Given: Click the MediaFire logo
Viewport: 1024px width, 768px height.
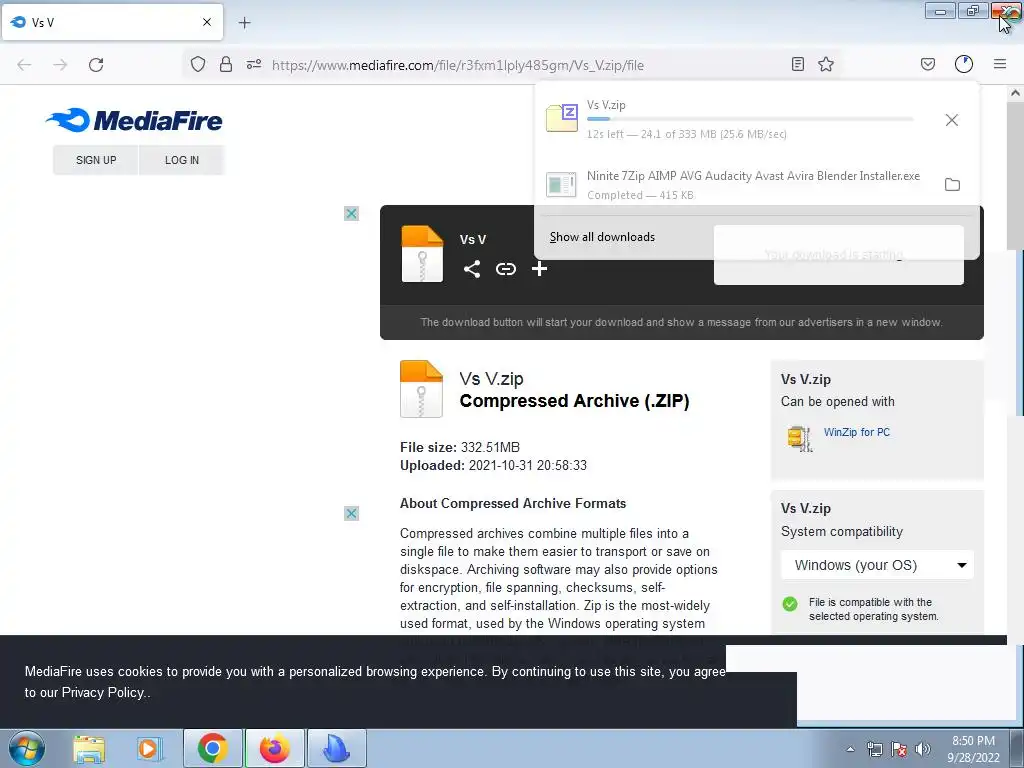Looking at the screenshot, I should tap(134, 120).
